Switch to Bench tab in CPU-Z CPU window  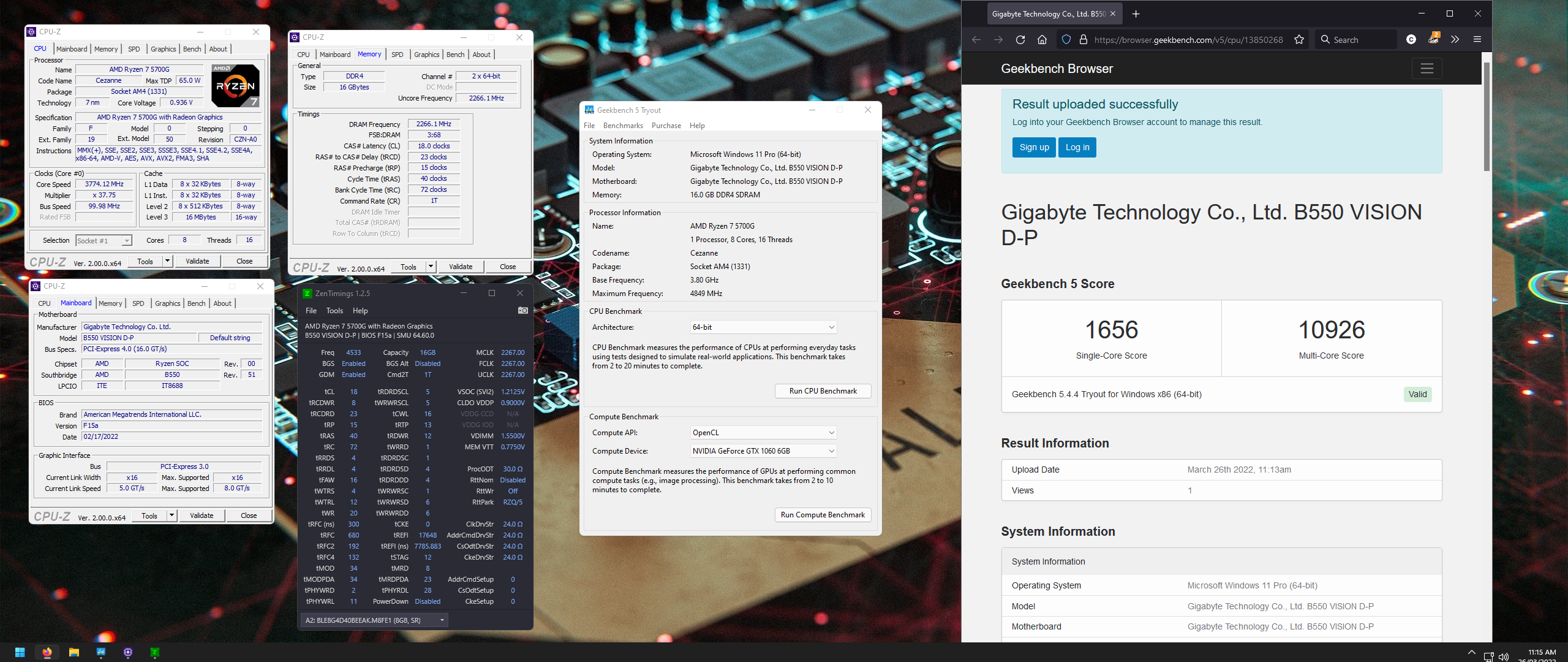click(x=192, y=49)
